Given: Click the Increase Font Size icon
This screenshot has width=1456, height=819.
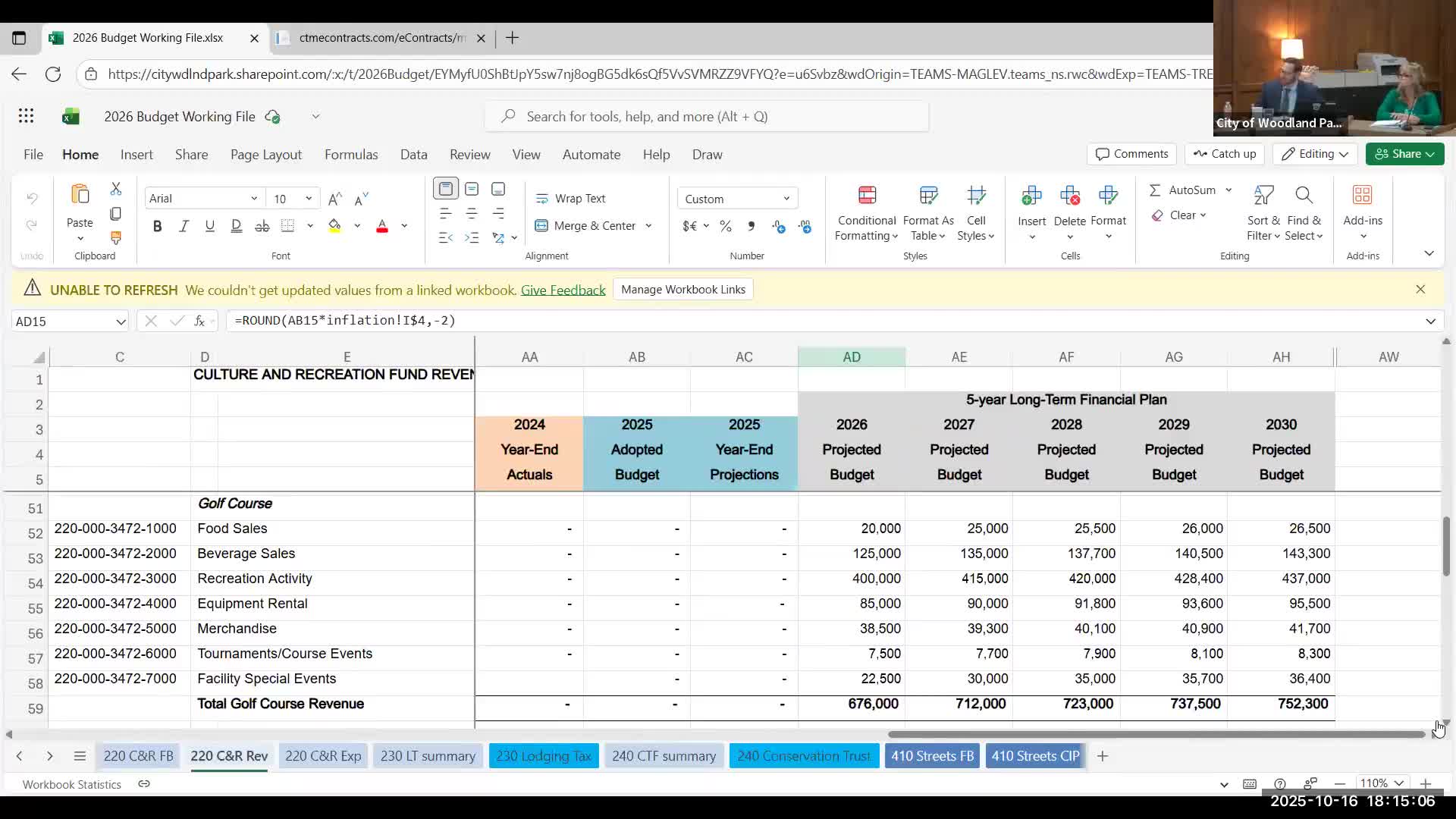Looking at the screenshot, I should point(334,199).
